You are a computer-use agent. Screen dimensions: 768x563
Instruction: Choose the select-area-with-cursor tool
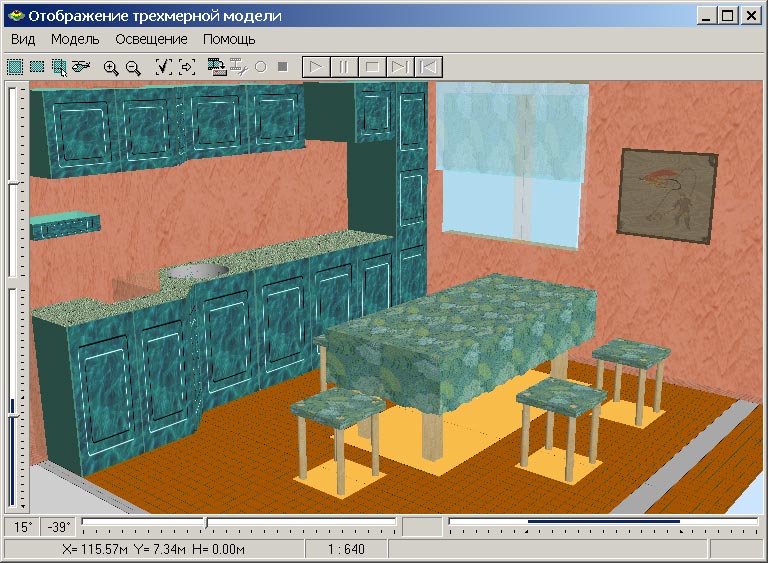coord(60,68)
